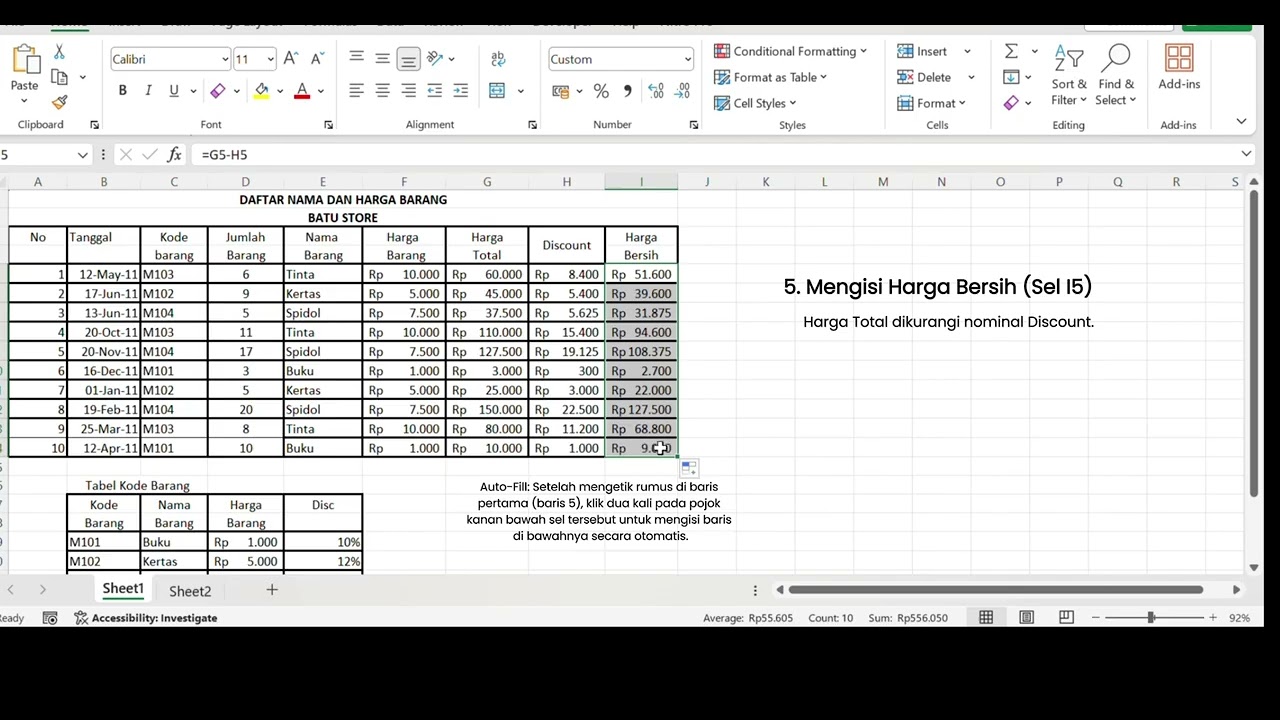Screen dimensions: 1280x720
Task: Set Middle Align for the cell
Action: click(382, 59)
